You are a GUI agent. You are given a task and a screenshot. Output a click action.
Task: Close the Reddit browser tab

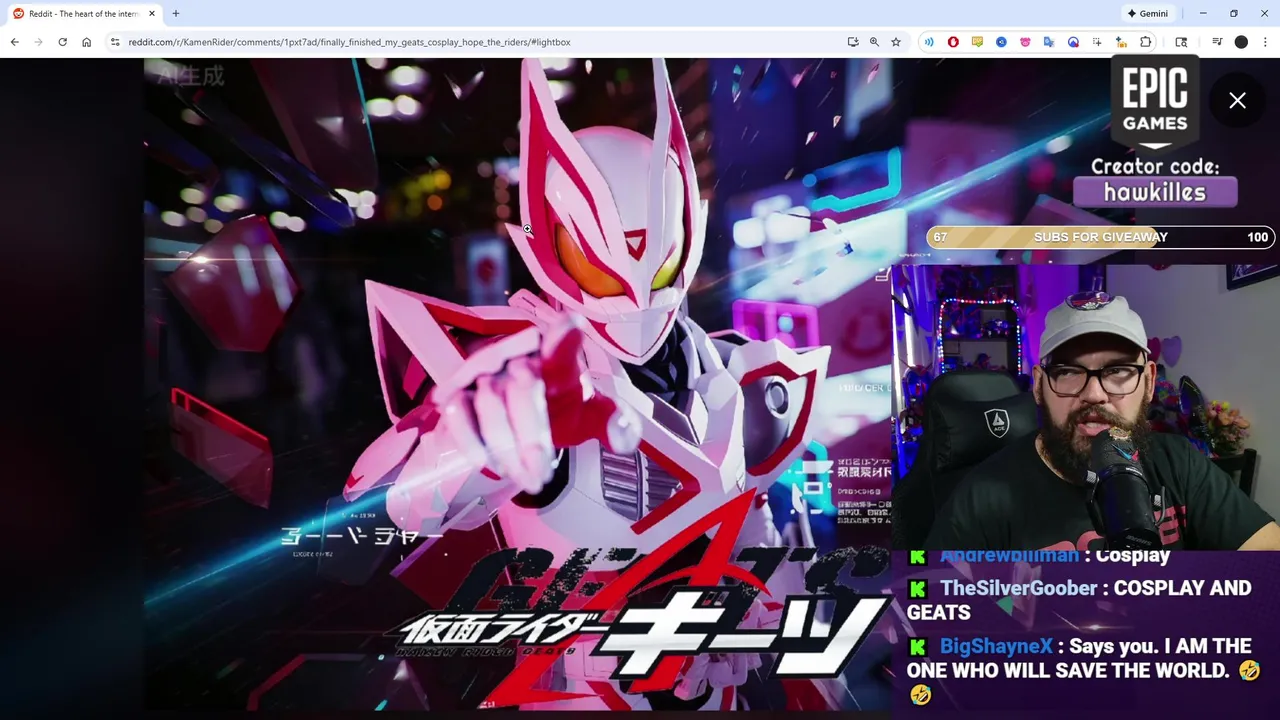[x=152, y=13]
